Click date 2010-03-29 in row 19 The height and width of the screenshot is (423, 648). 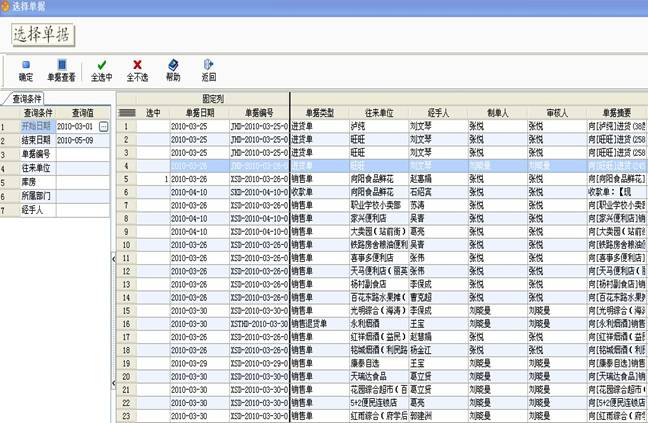[x=189, y=364]
